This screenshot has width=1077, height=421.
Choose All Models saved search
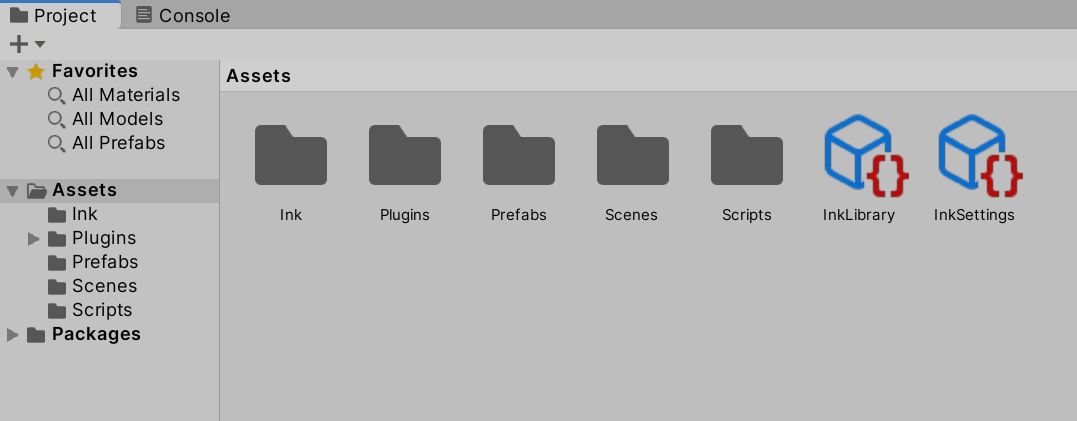[x=117, y=119]
